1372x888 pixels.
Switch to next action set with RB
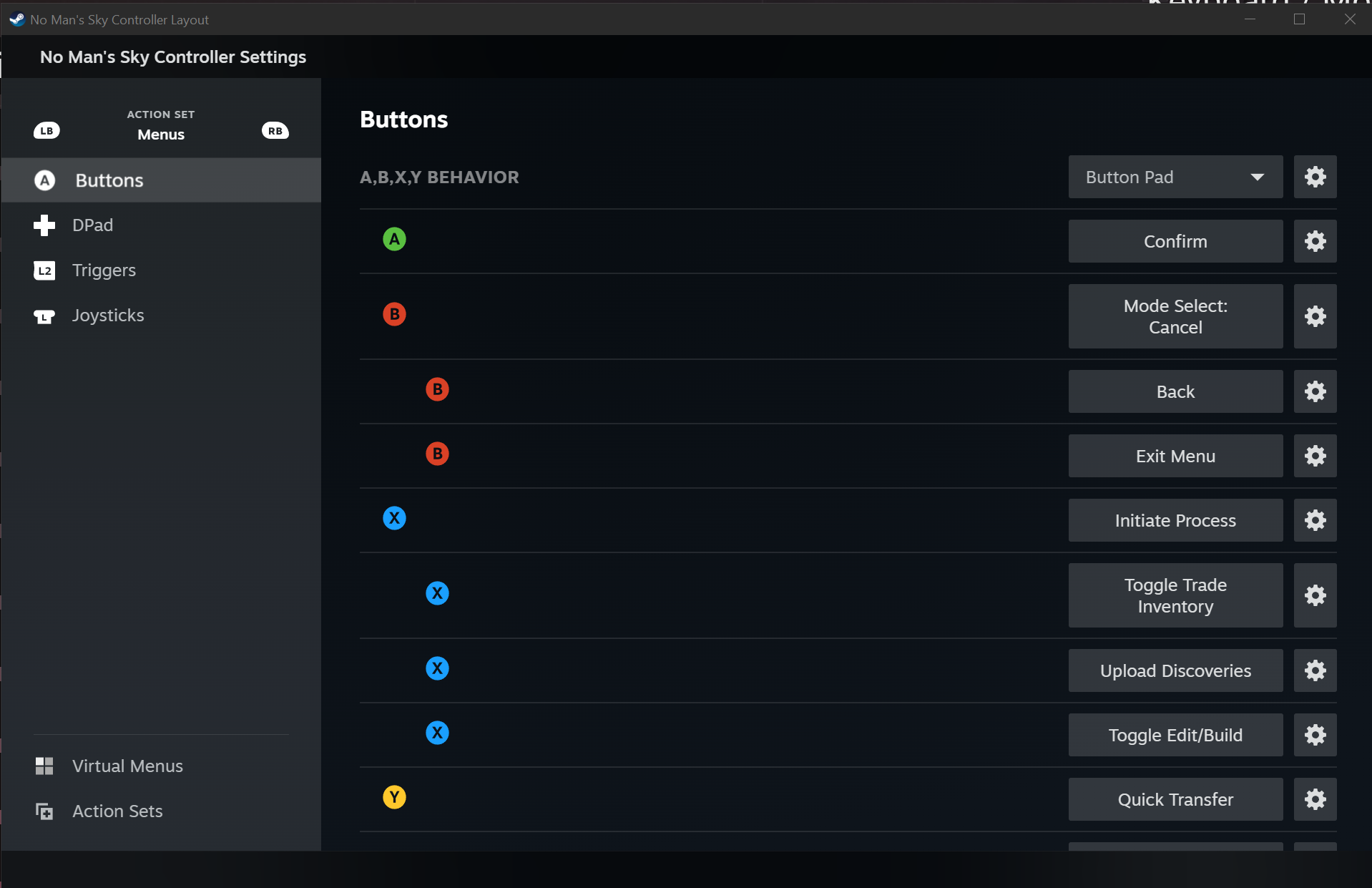point(275,131)
